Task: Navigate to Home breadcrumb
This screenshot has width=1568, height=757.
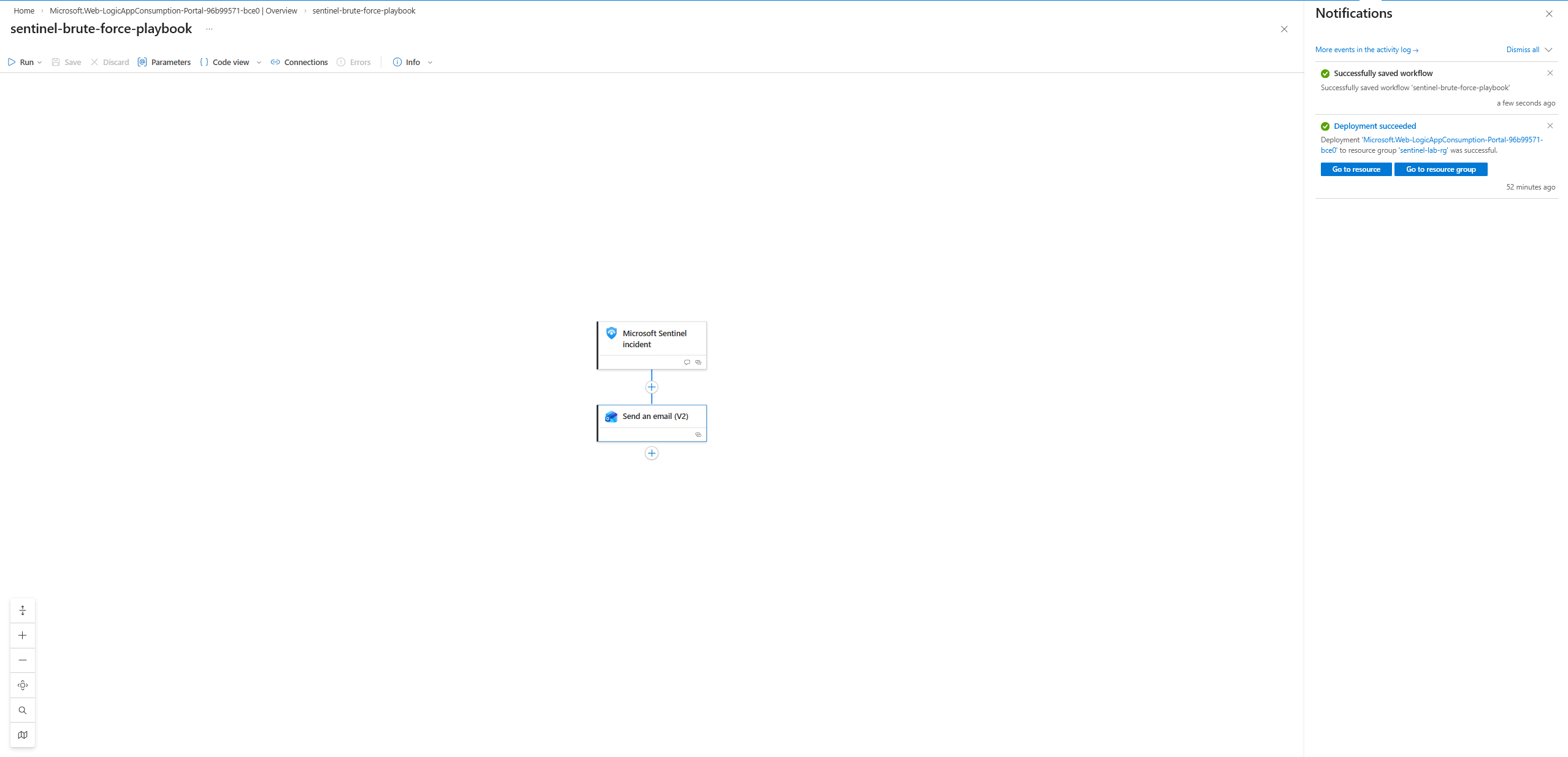Action: 24,10
